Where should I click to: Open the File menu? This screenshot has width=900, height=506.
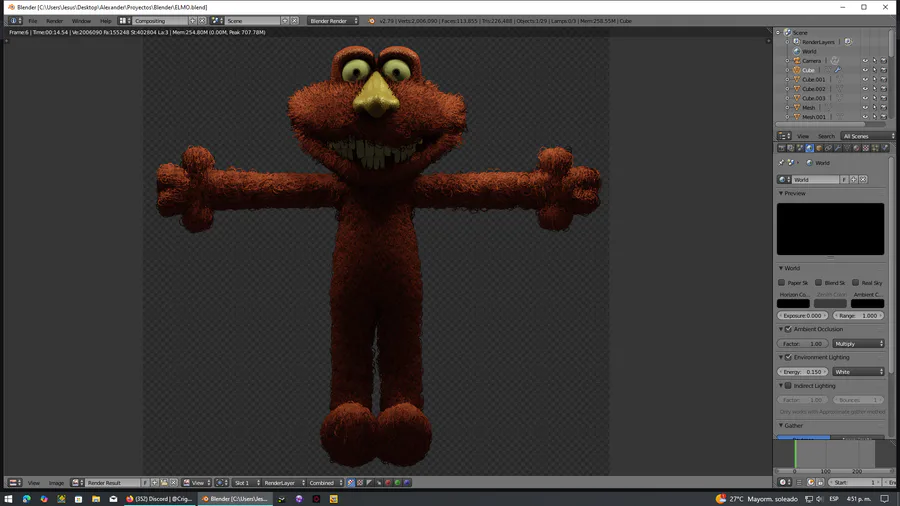(33, 21)
